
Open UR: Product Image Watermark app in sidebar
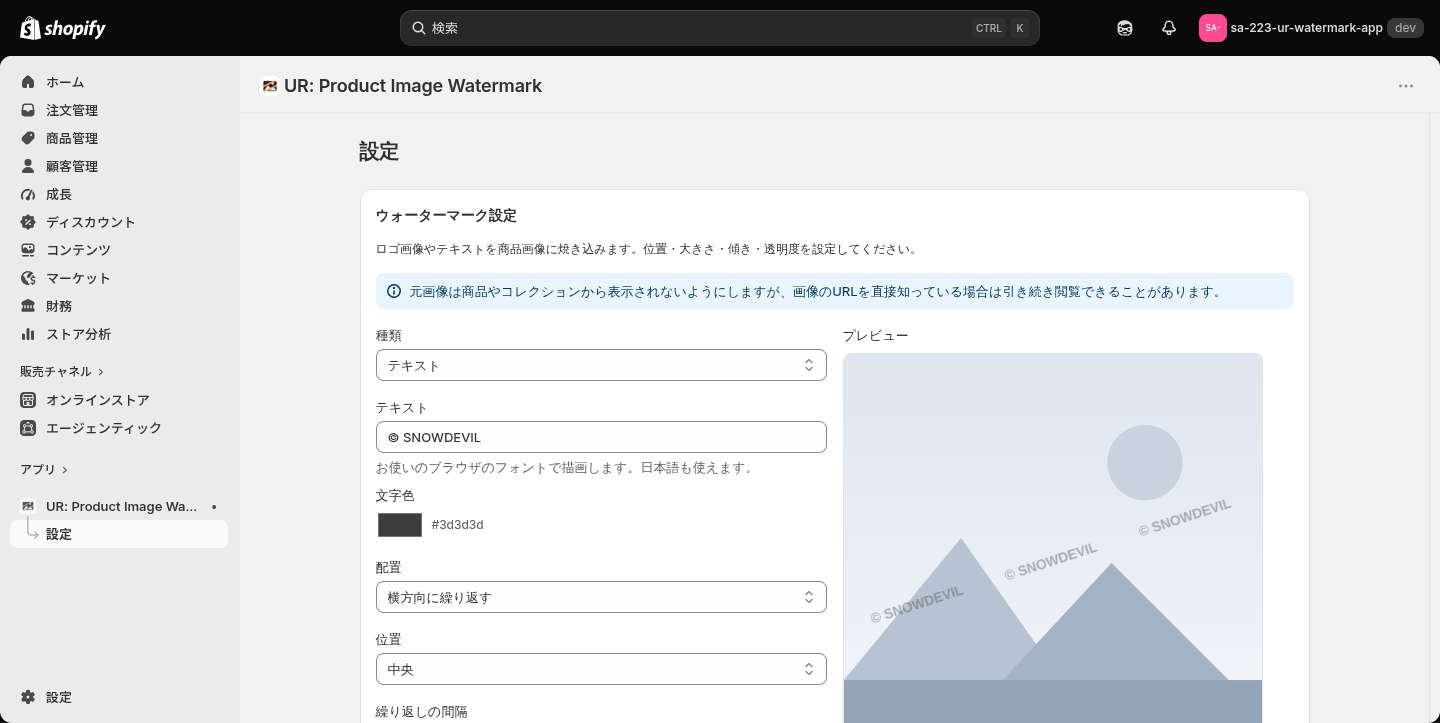(x=121, y=506)
